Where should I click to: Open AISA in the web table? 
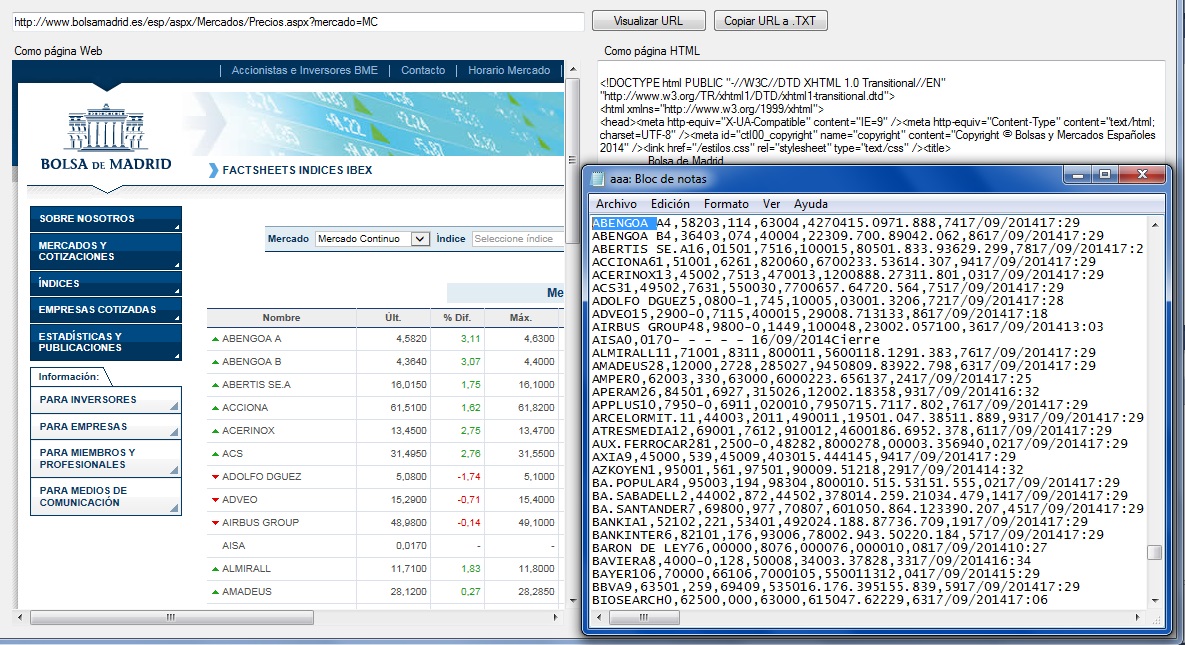[234, 545]
